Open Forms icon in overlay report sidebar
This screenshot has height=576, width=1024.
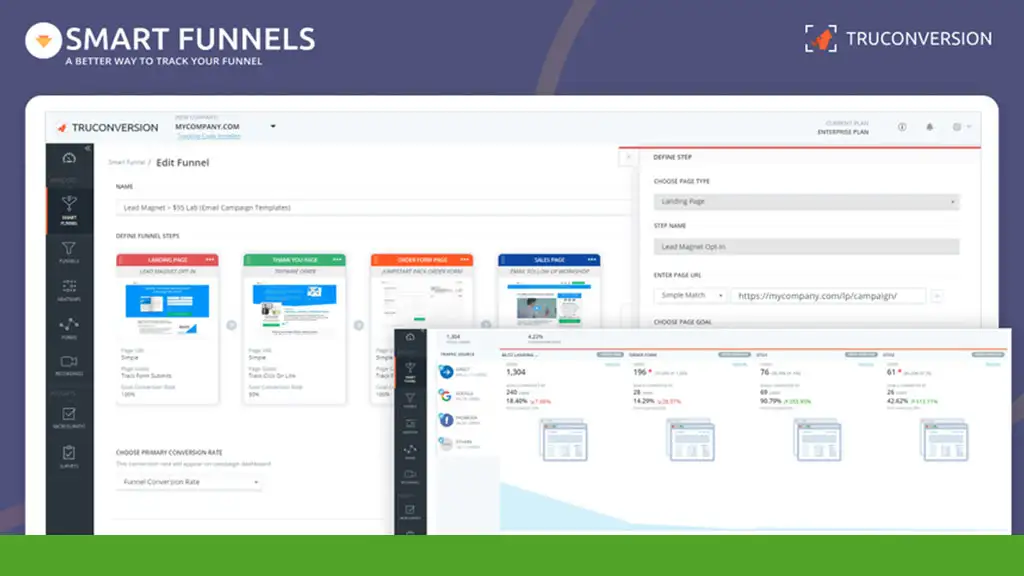pyautogui.click(x=410, y=451)
